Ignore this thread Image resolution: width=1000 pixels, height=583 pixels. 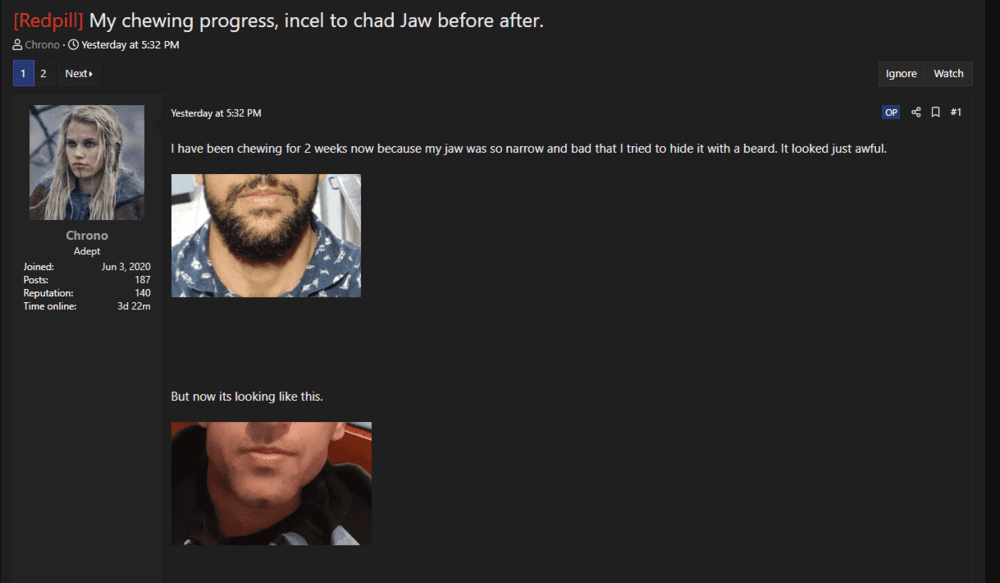[901, 73]
